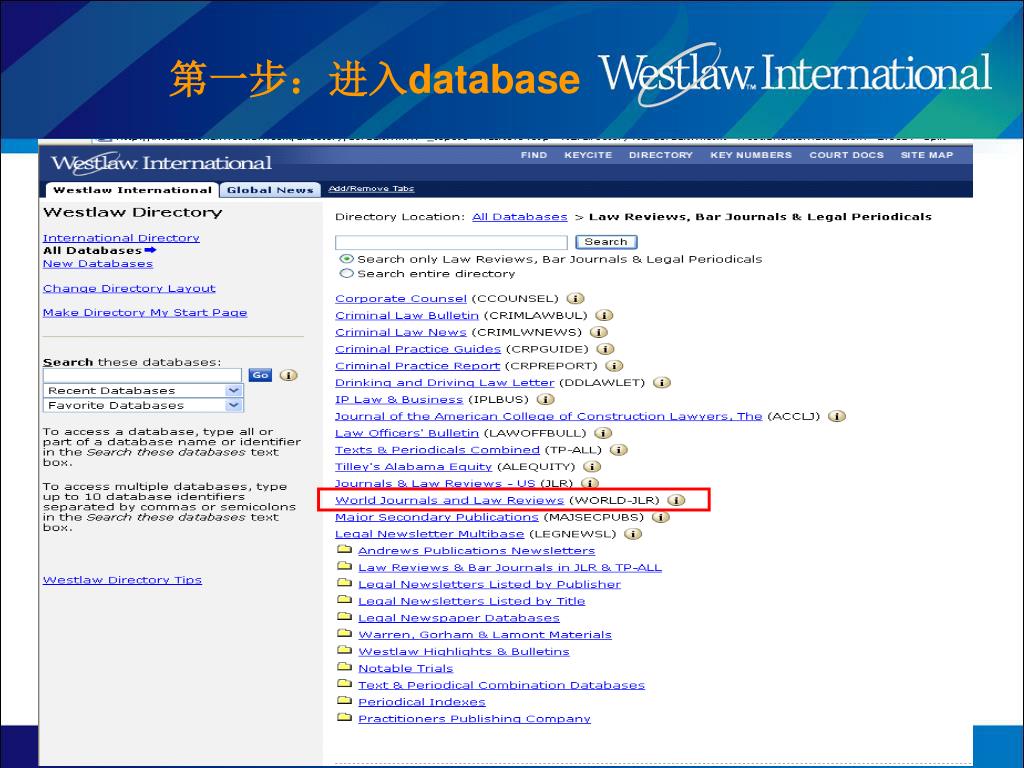Open folder icon for Andrews Publications Newsletters
Screen dimensions: 1024x768
coord(344,549)
